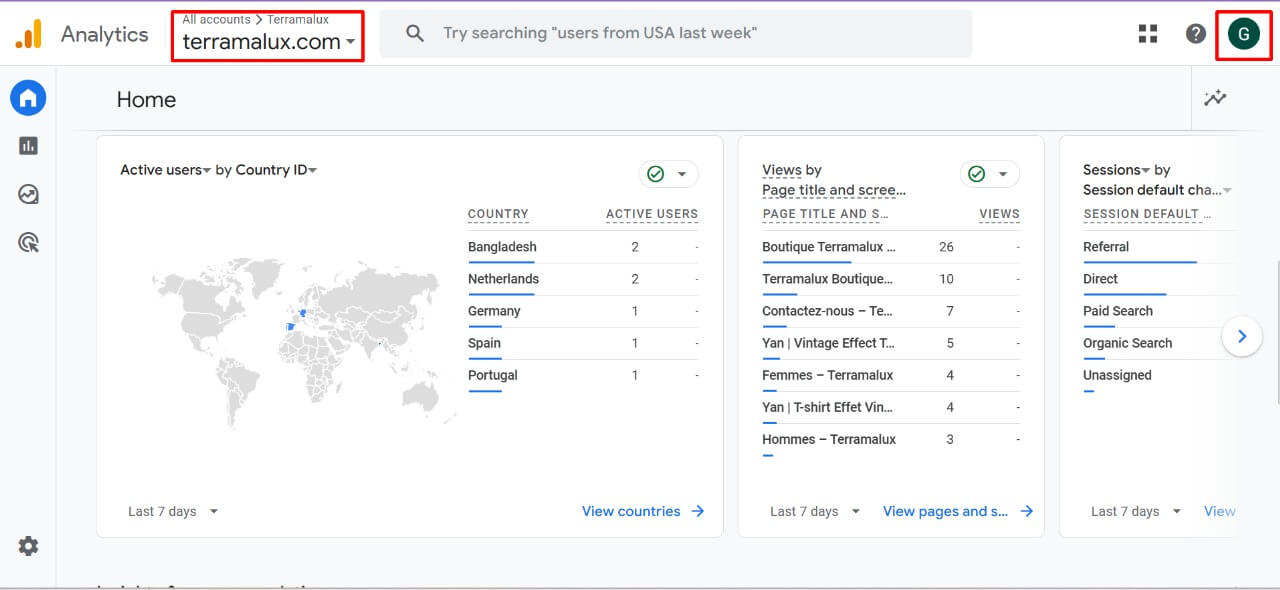
Task: Click the Paid Search channel row
Action: tap(1160, 311)
